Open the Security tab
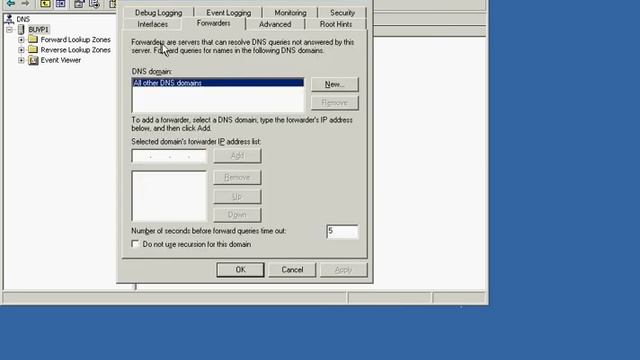Image resolution: width=640 pixels, height=360 pixels. click(x=342, y=13)
